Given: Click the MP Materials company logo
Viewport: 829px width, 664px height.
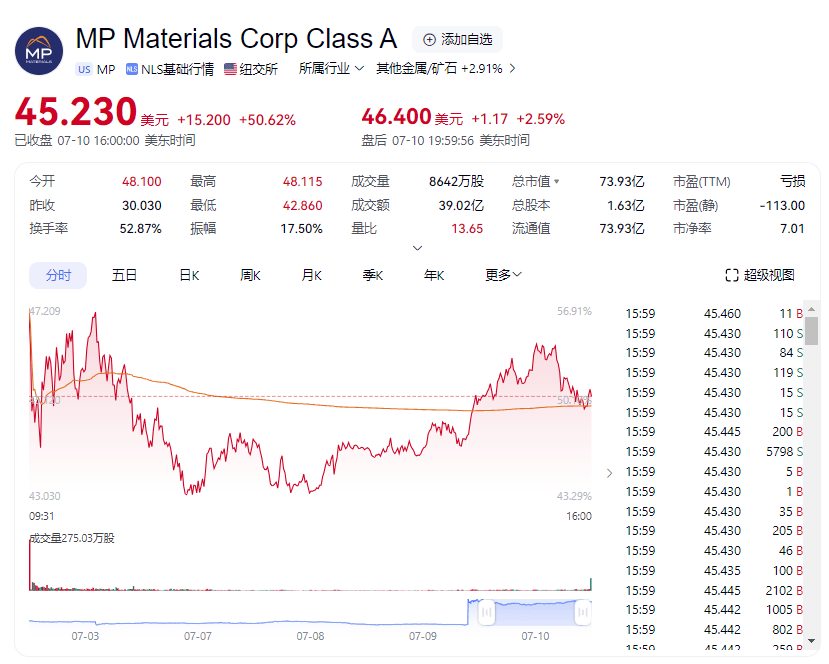Looking at the screenshot, I should 39,50.
